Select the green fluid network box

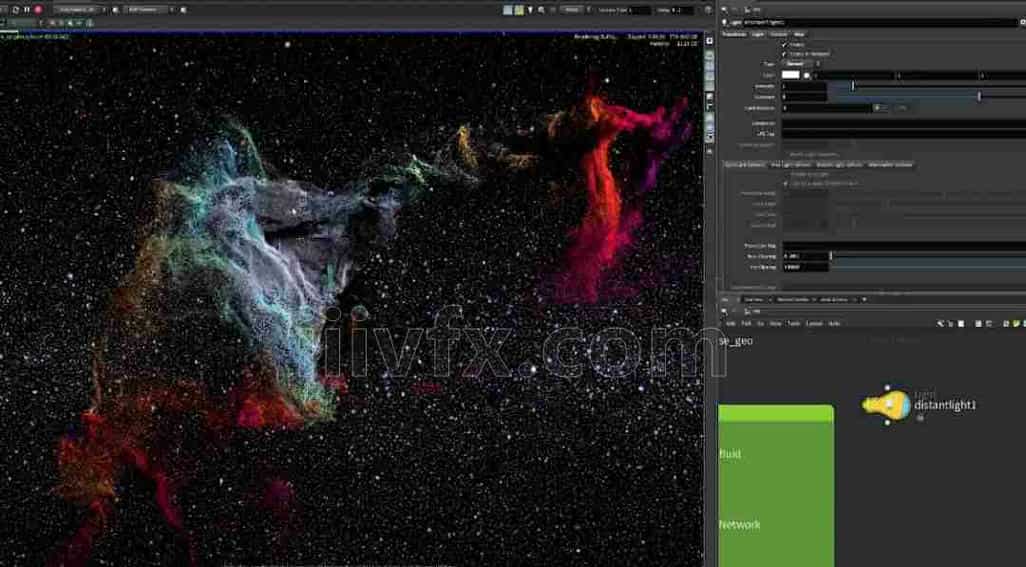(x=776, y=485)
